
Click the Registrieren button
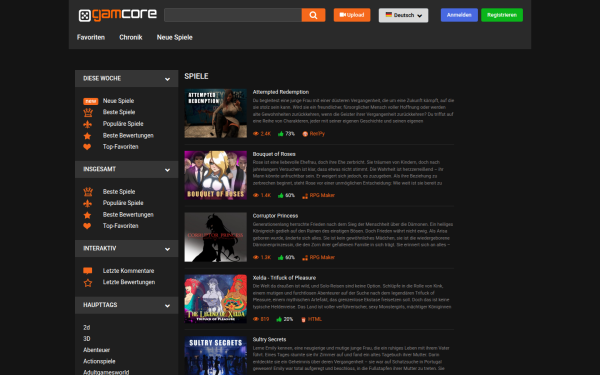(502, 15)
